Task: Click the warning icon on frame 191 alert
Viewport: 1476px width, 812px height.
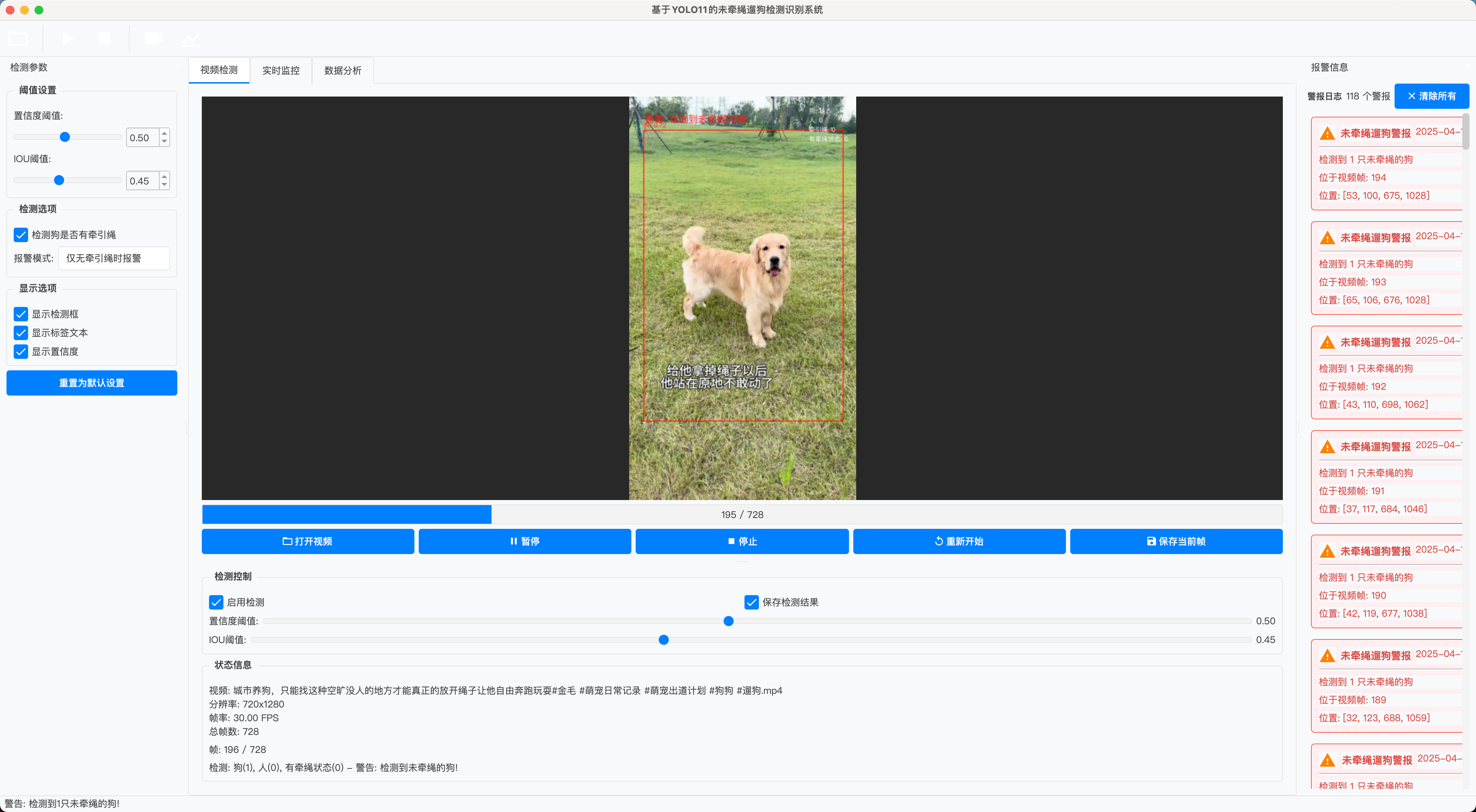Action: pyautogui.click(x=1327, y=447)
